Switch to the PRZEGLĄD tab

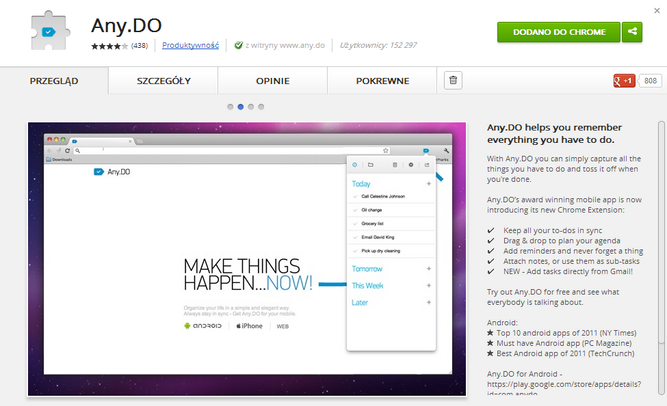pyautogui.click(x=54, y=81)
